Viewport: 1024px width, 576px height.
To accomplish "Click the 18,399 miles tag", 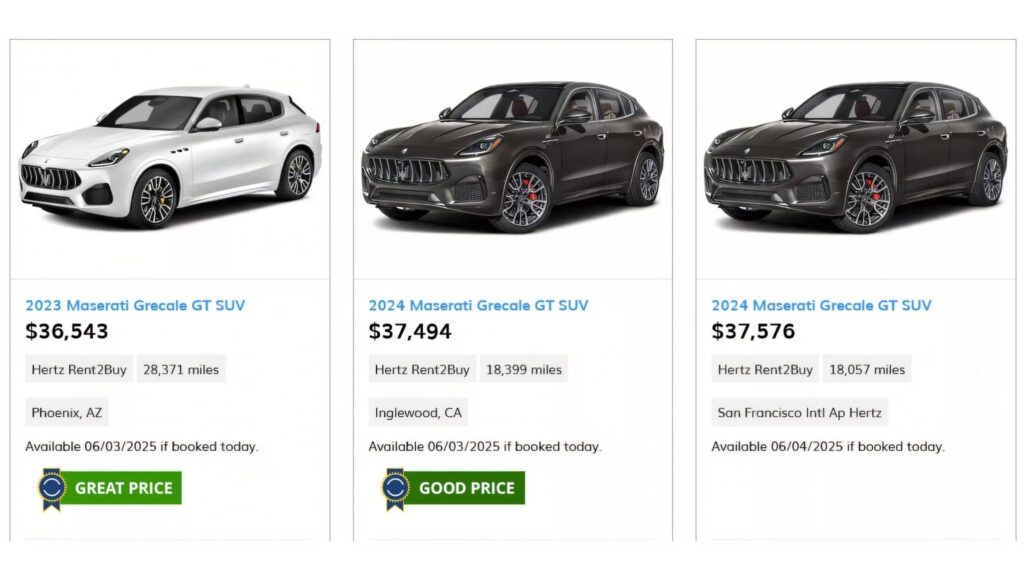I will [x=524, y=369].
